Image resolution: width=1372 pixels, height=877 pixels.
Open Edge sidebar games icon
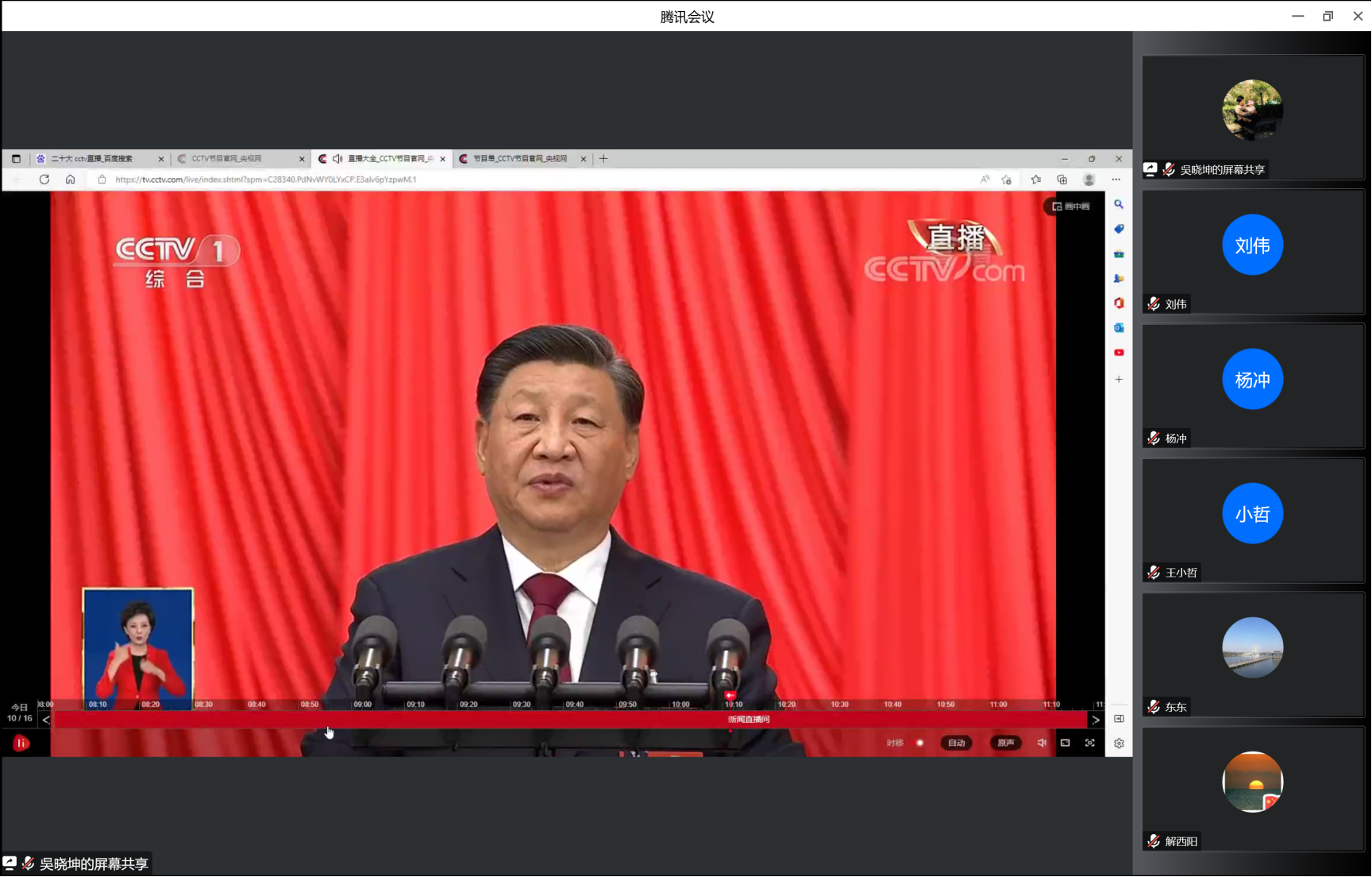coord(1119,278)
